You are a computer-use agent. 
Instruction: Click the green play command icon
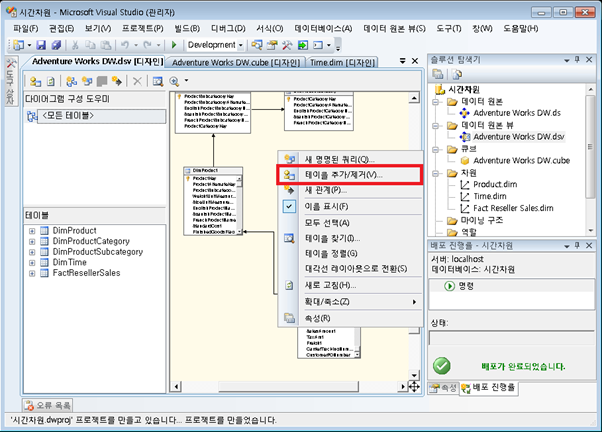tap(449, 286)
